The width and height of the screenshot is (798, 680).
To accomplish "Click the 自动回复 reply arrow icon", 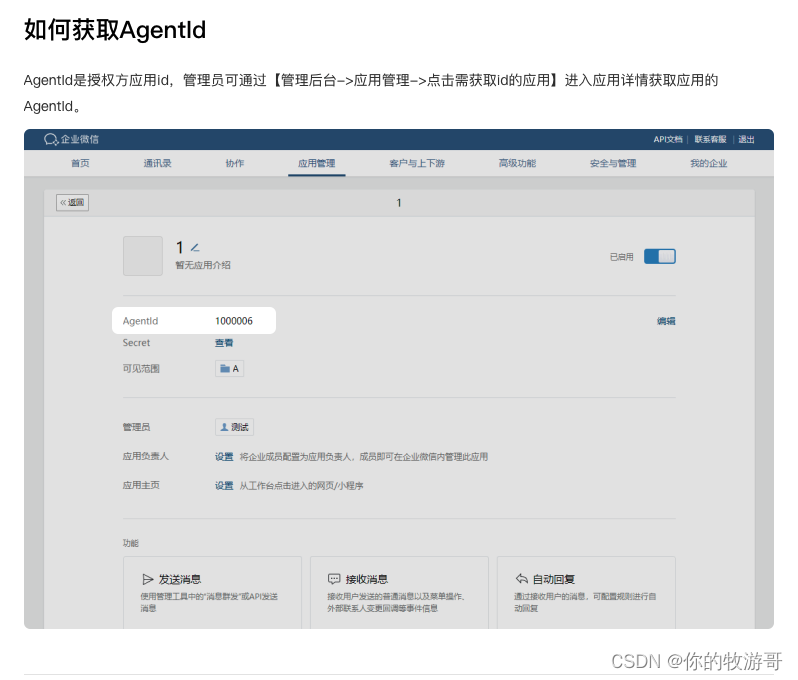I will [521, 579].
